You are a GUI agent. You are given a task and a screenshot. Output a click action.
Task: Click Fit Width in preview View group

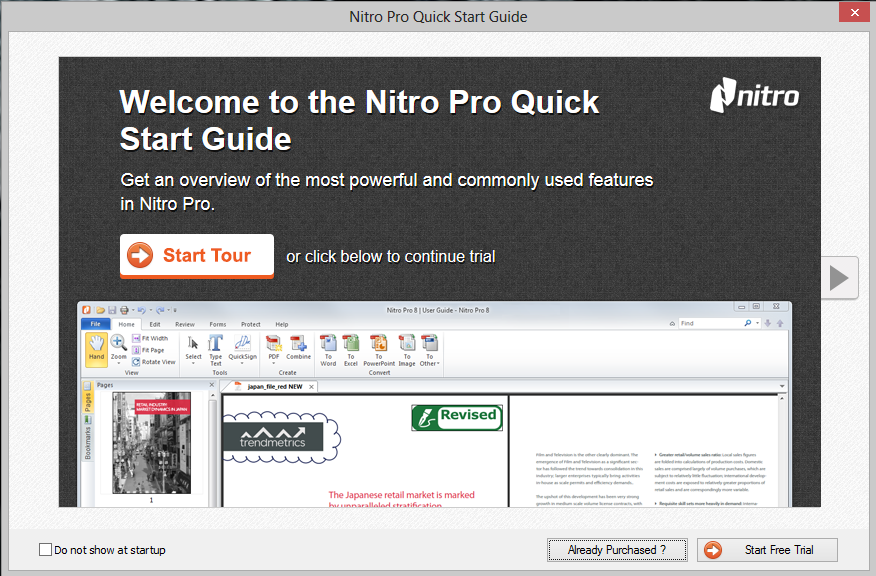coord(150,338)
